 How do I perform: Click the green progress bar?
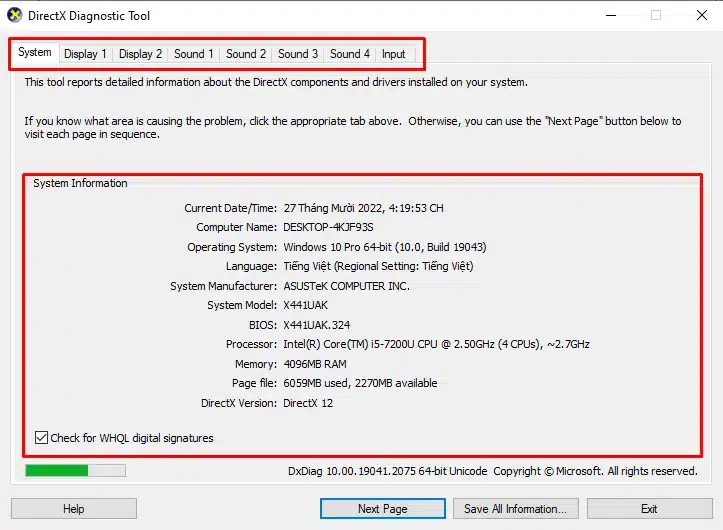tap(76, 470)
